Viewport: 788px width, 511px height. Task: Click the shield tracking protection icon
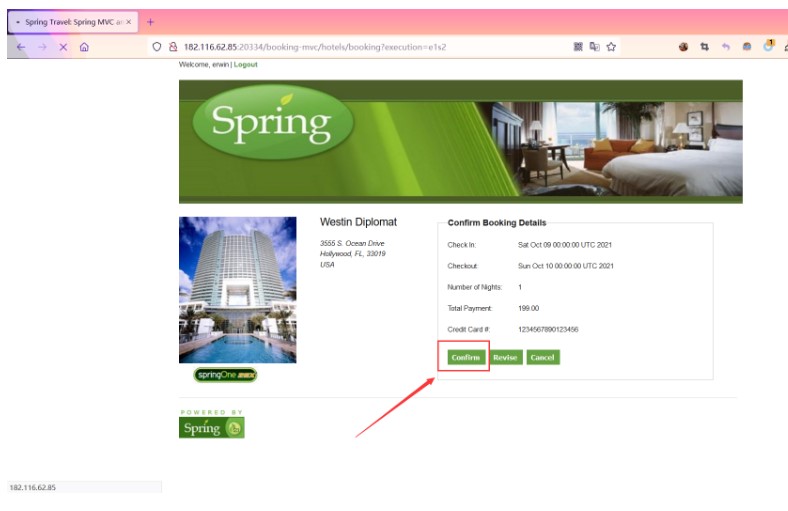tap(157, 47)
